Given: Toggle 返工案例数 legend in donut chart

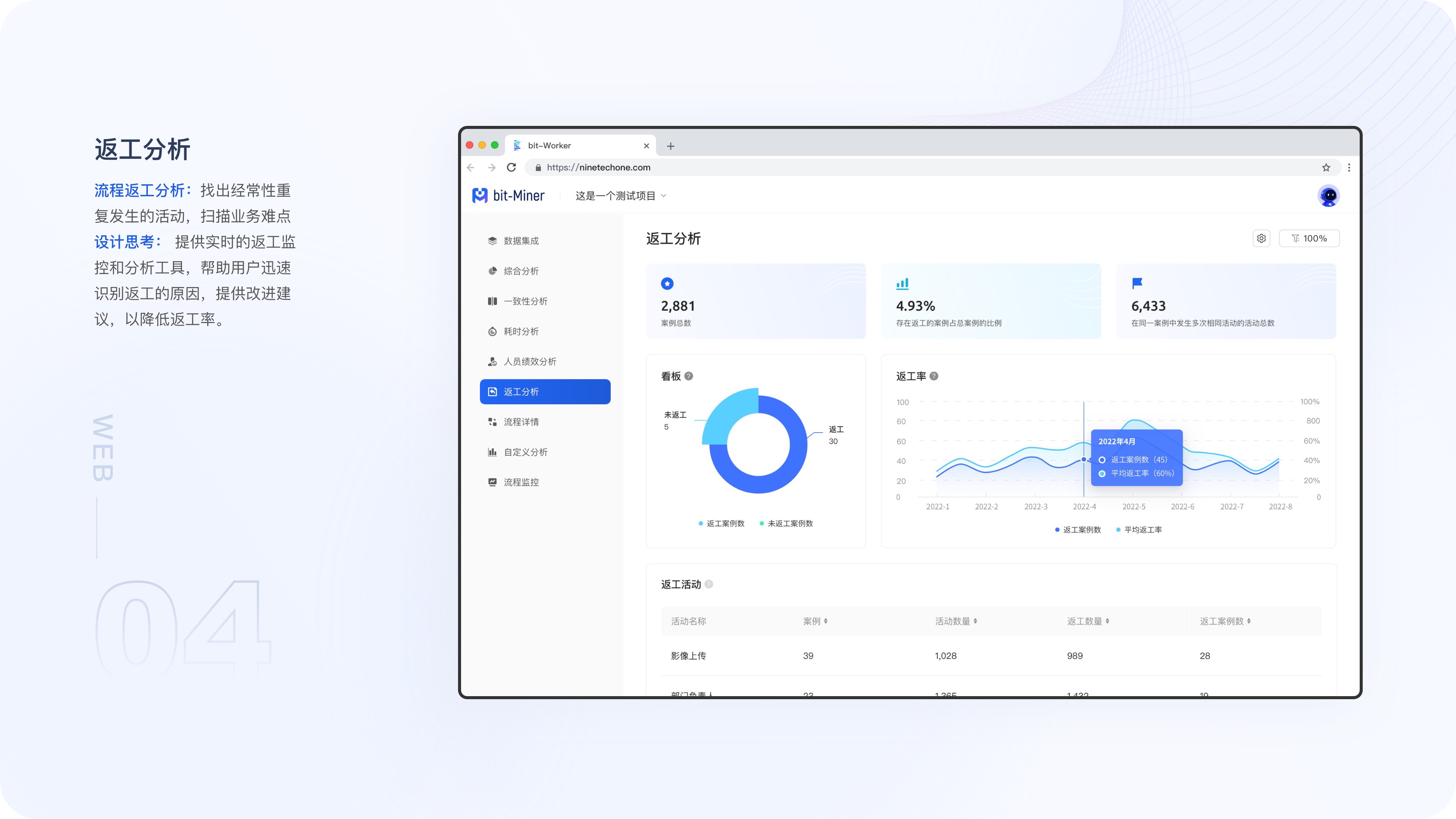Looking at the screenshot, I should point(721,523).
